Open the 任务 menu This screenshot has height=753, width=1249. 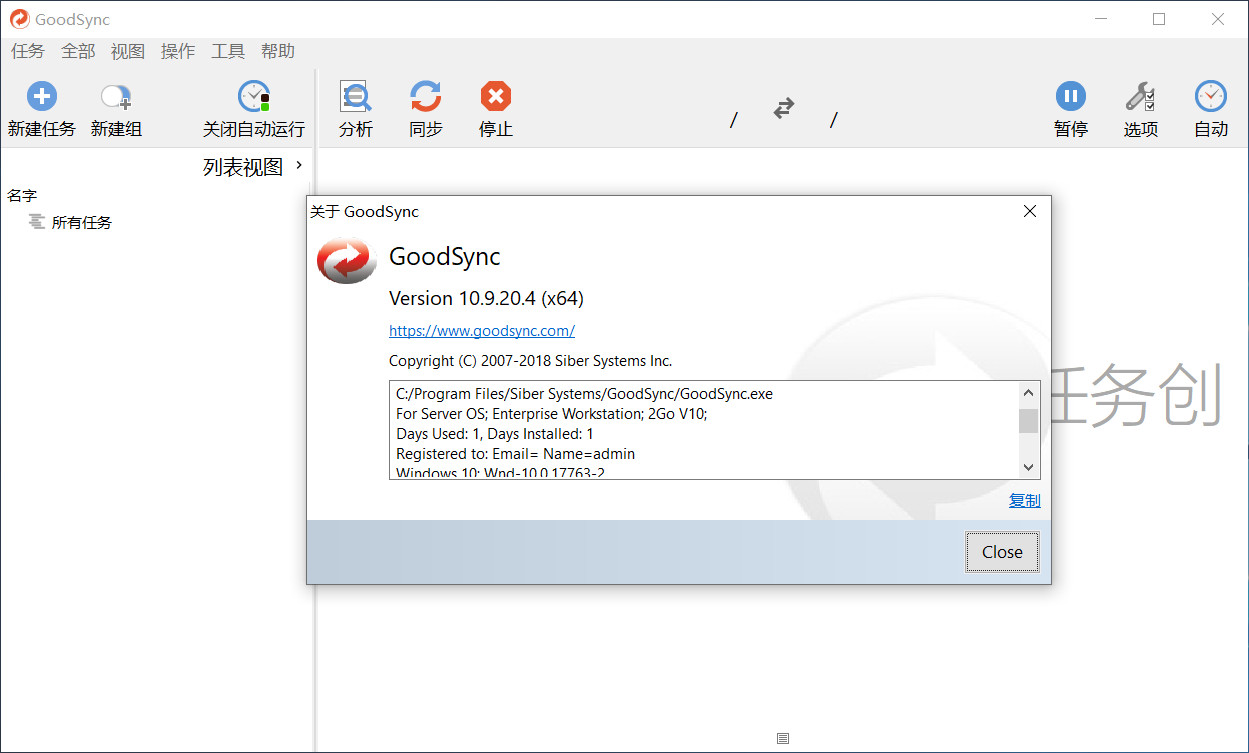28,51
